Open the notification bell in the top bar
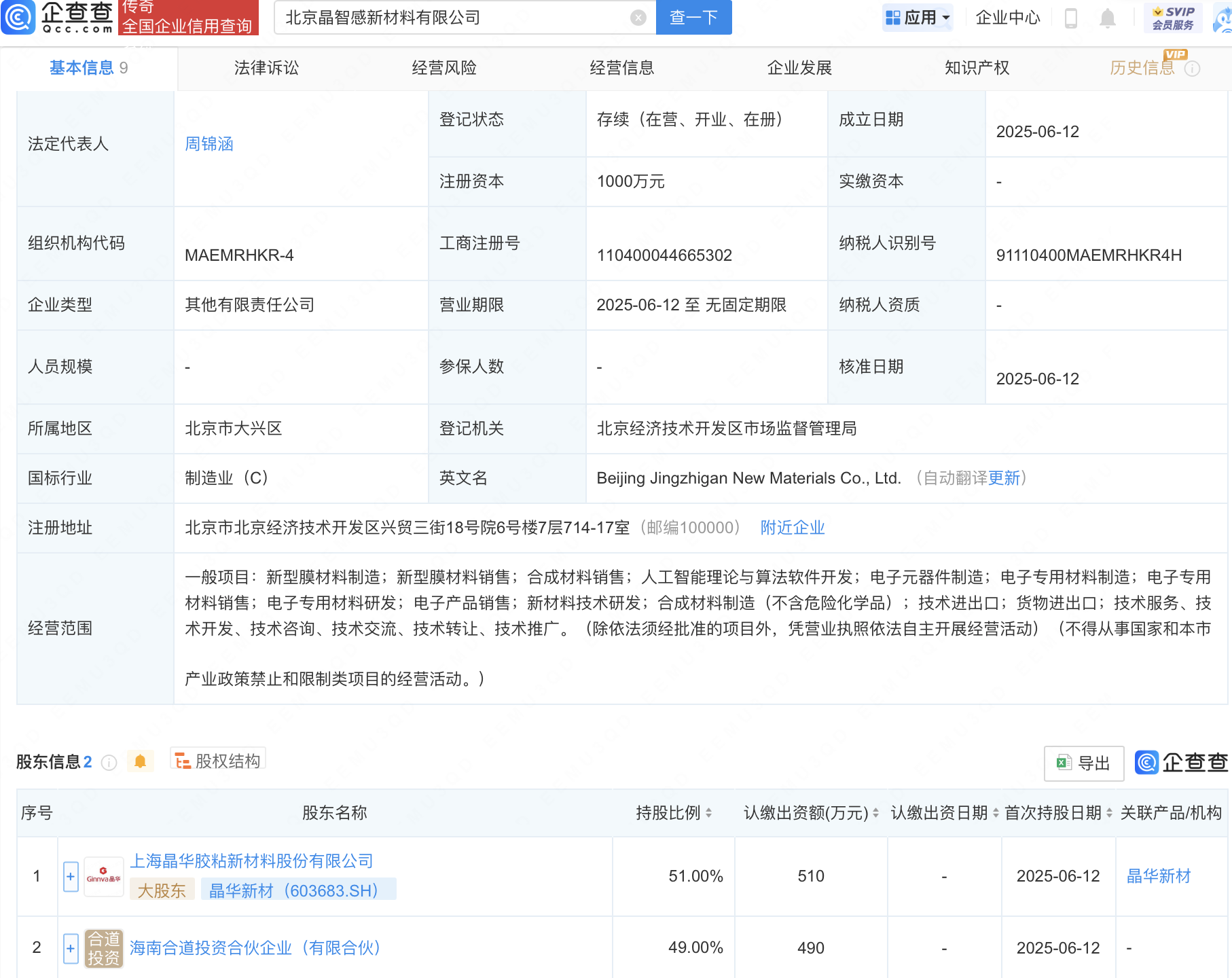 [1106, 18]
